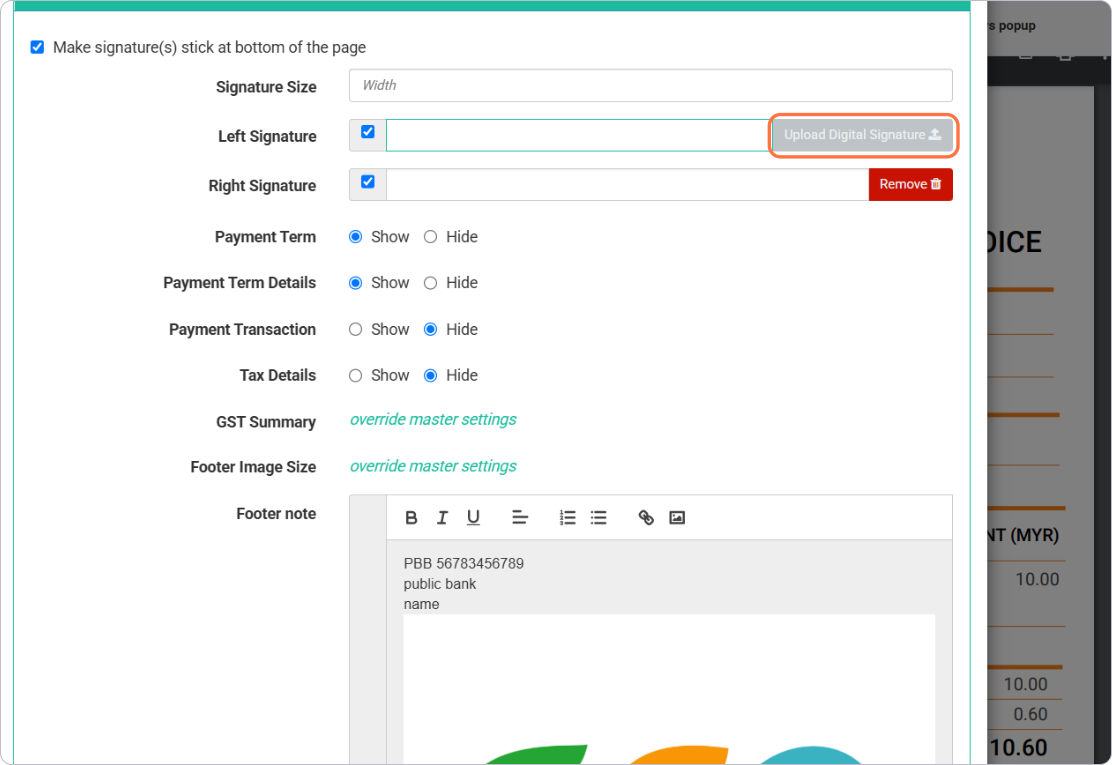Viewport: 1112px width, 765px height.
Task: Select Hide for Payment Term
Action: coord(430,237)
